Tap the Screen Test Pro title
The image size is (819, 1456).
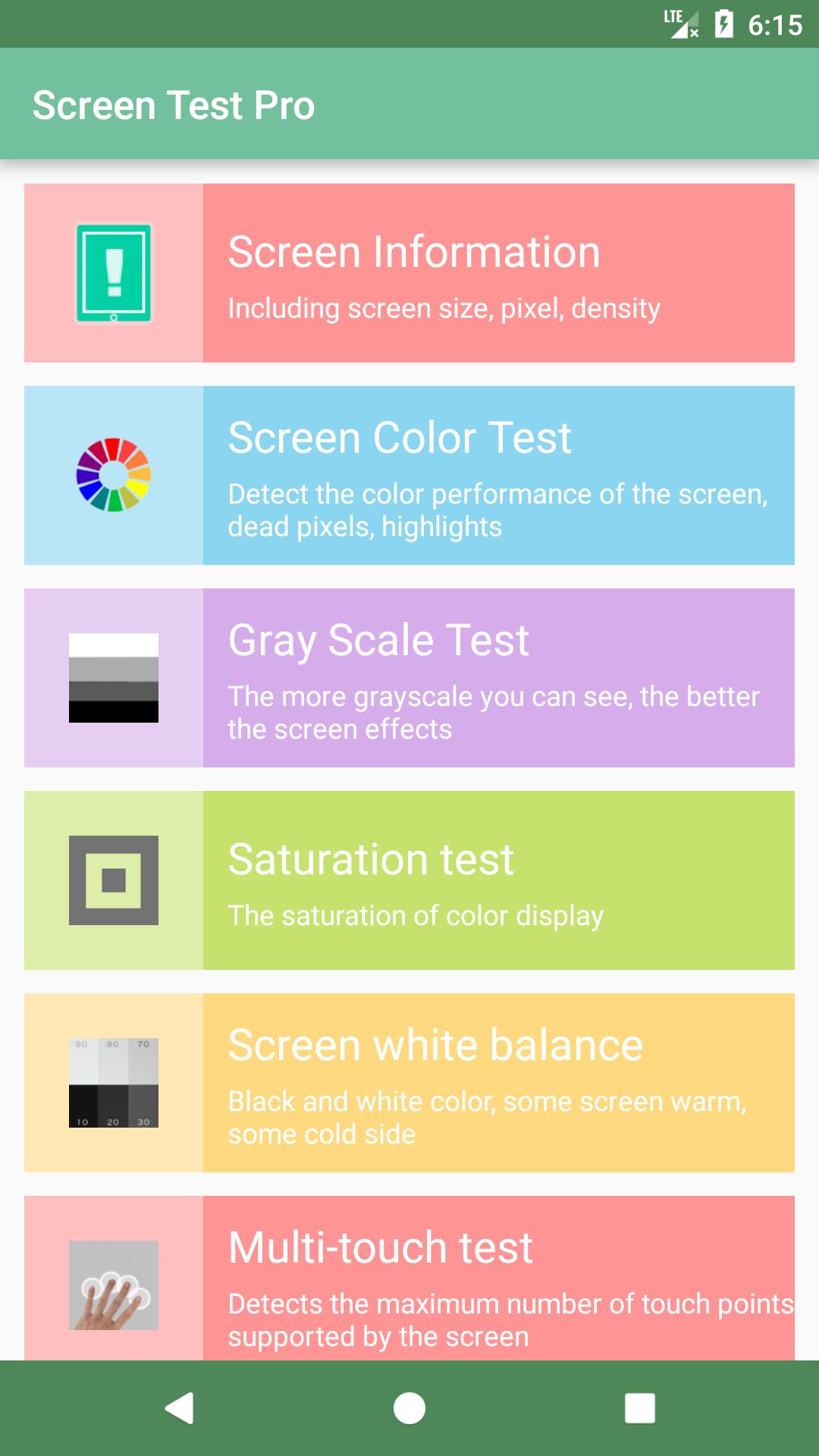(174, 105)
